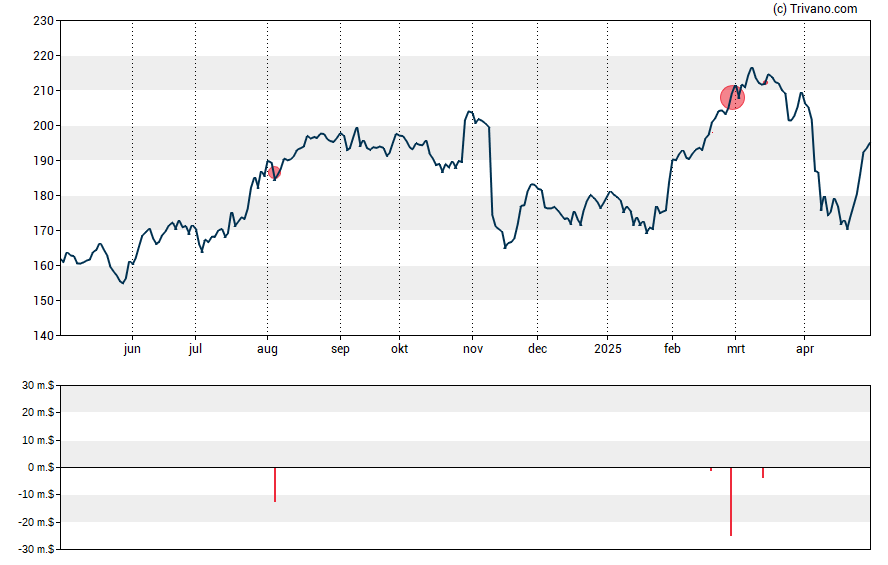This screenshot has width=888, height=565.
Task: Click the '220' y-axis label
Action: pyautogui.click(x=44, y=56)
